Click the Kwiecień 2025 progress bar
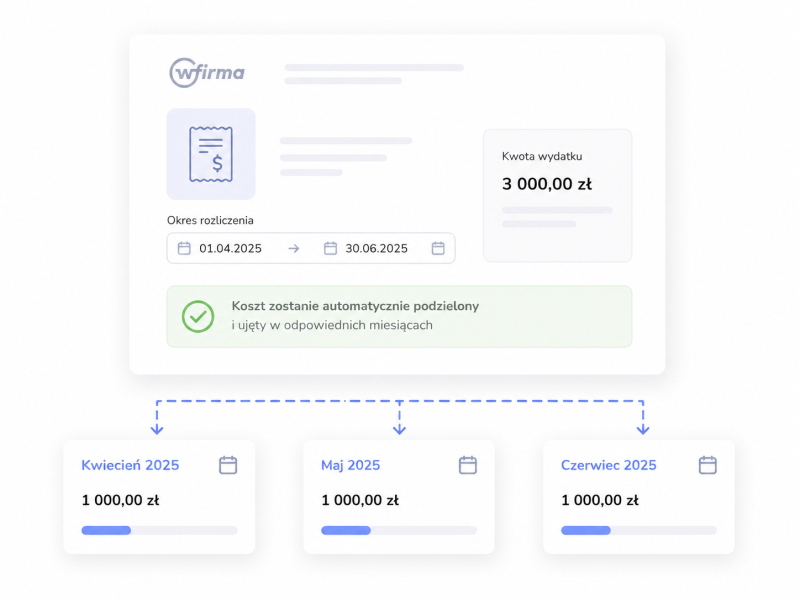The height and width of the screenshot is (600, 800). [159, 531]
